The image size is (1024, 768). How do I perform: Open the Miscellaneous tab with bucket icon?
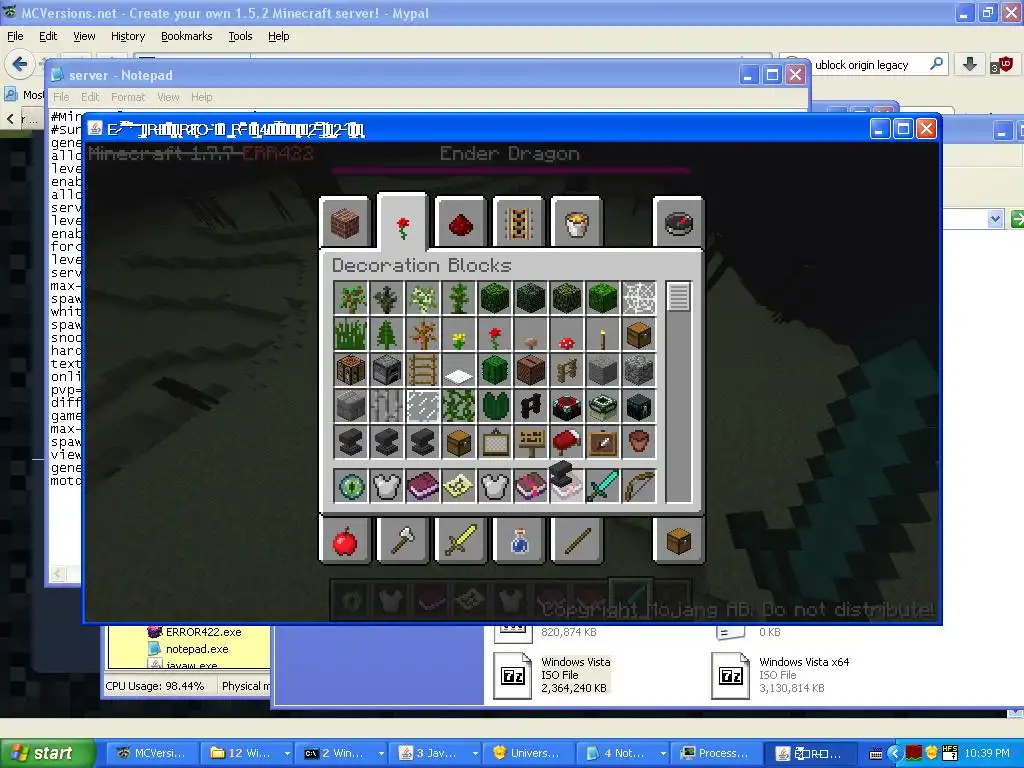pos(576,223)
